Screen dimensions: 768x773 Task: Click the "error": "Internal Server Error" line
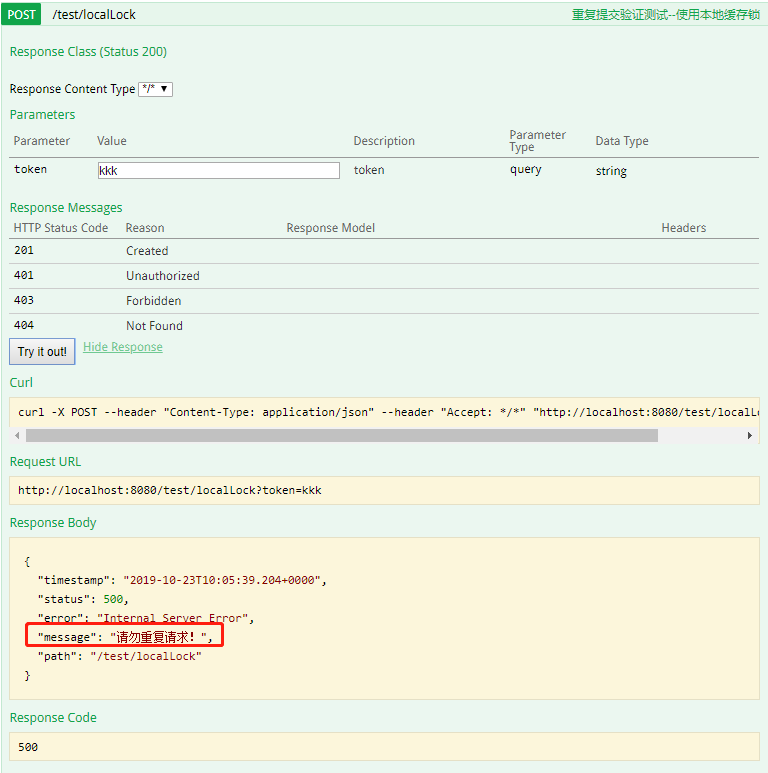tap(146, 618)
